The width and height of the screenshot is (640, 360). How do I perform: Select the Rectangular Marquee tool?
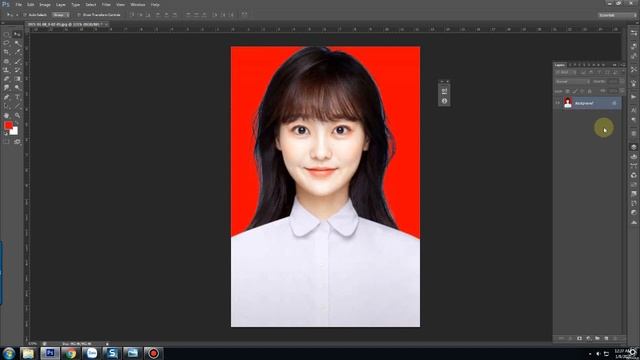tap(7, 35)
